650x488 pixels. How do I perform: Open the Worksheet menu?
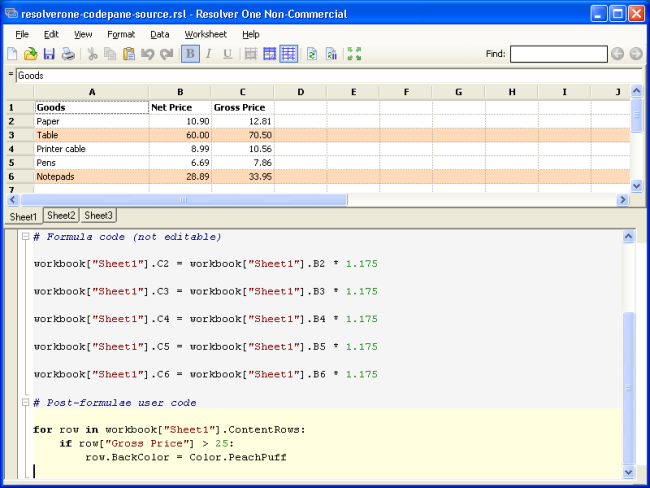click(x=205, y=34)
